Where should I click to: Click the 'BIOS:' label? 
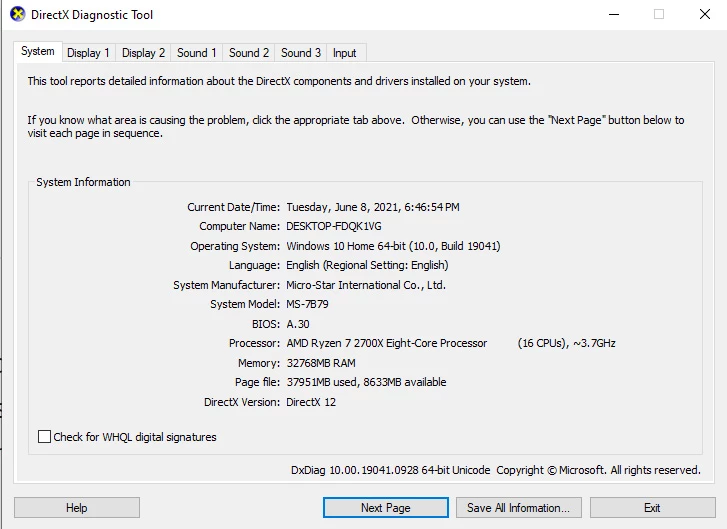[x=266, y=324]
